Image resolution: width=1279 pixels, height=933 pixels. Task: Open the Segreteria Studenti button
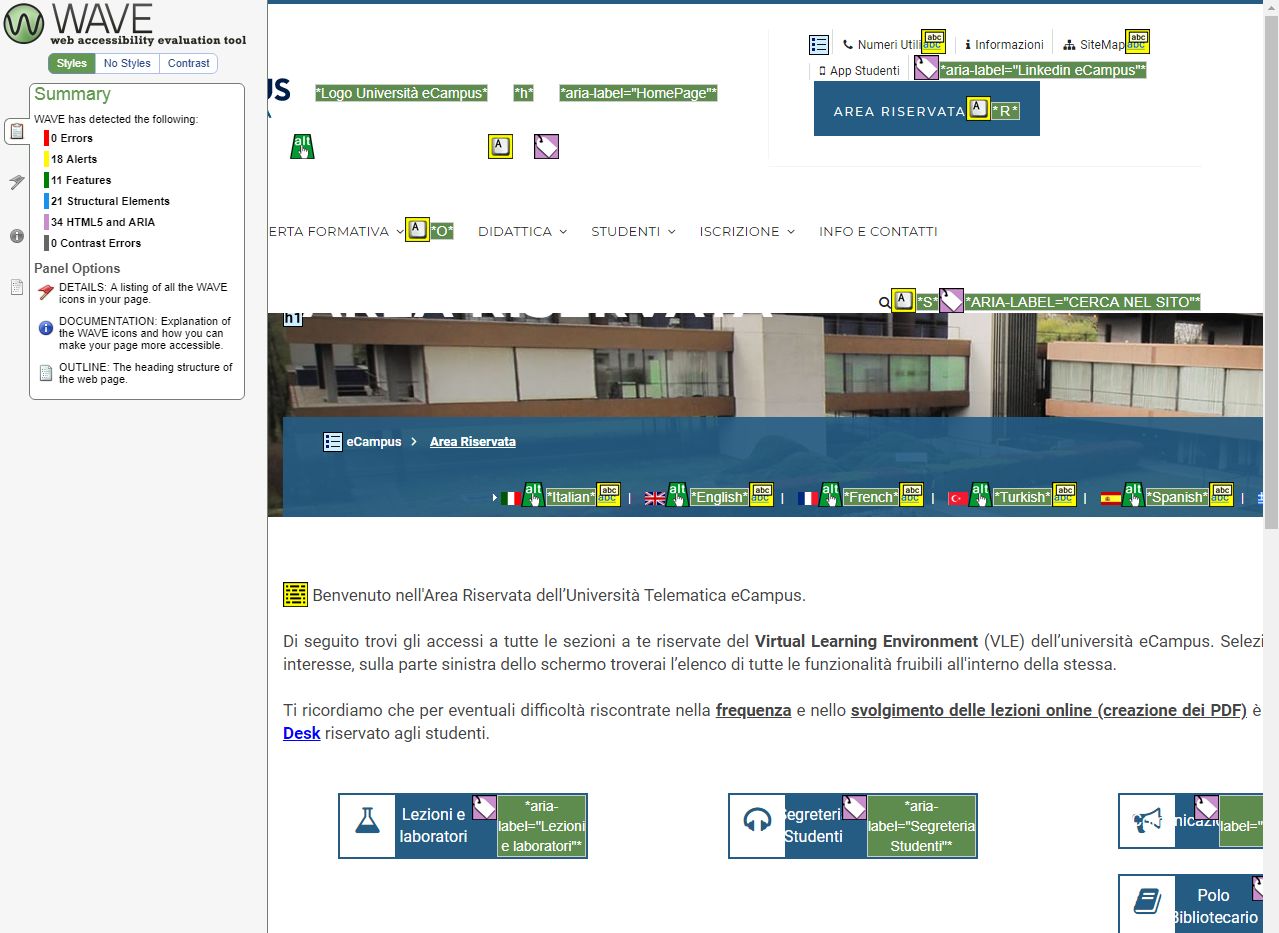[853, 826]
